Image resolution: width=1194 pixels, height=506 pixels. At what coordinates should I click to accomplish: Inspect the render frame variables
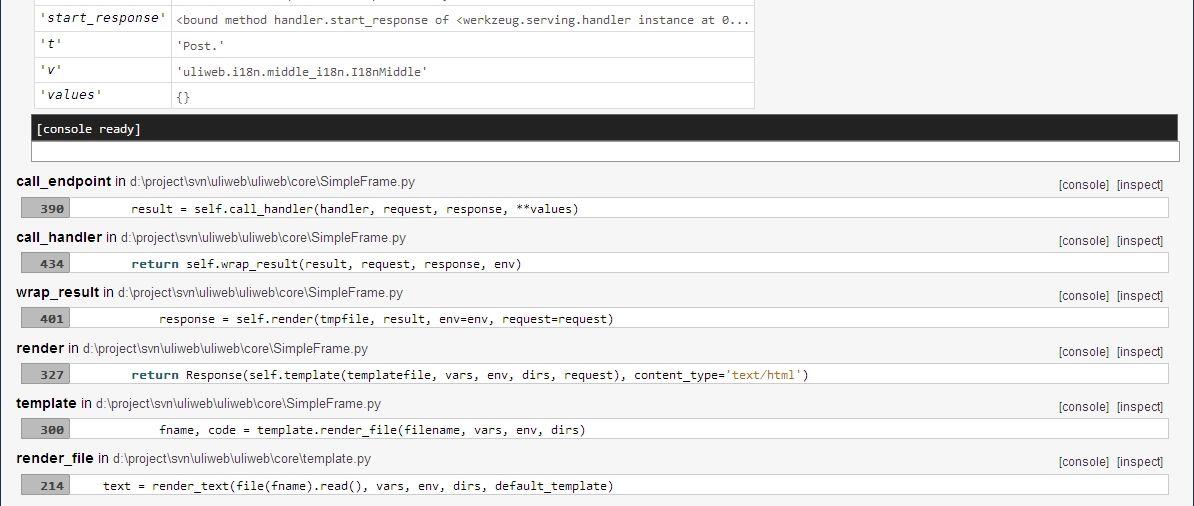click(x=1139, y=352)
